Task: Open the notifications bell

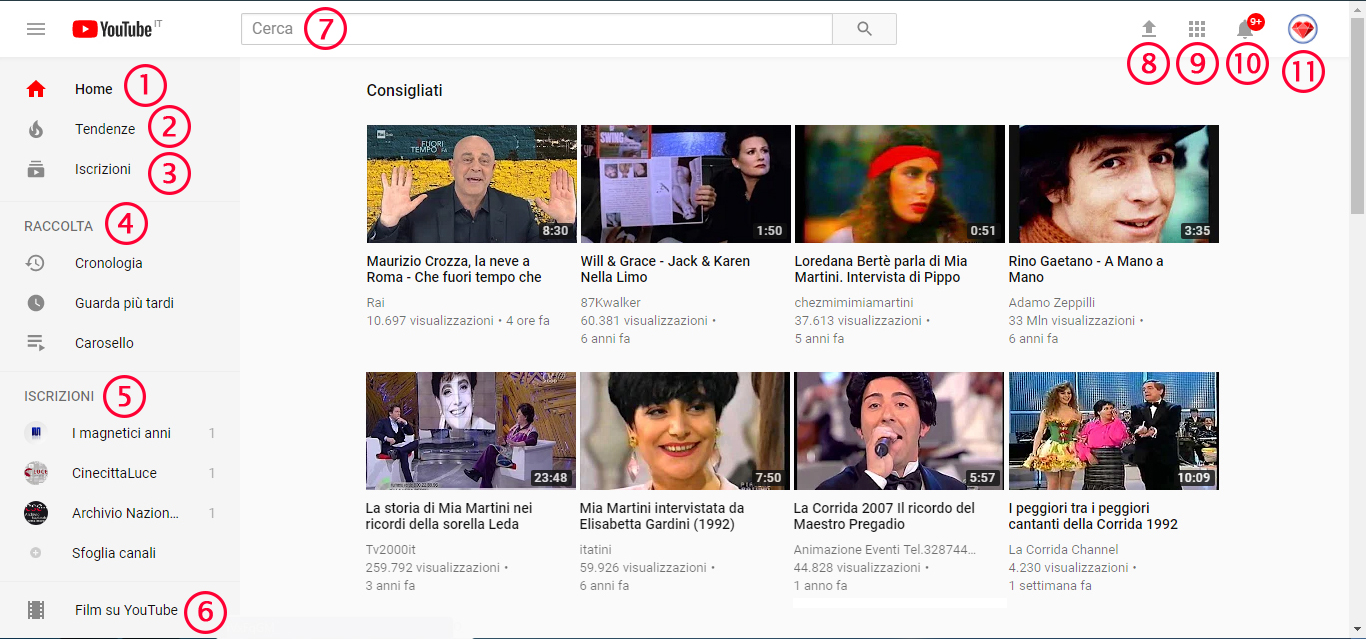Action: coord(1245,29)
